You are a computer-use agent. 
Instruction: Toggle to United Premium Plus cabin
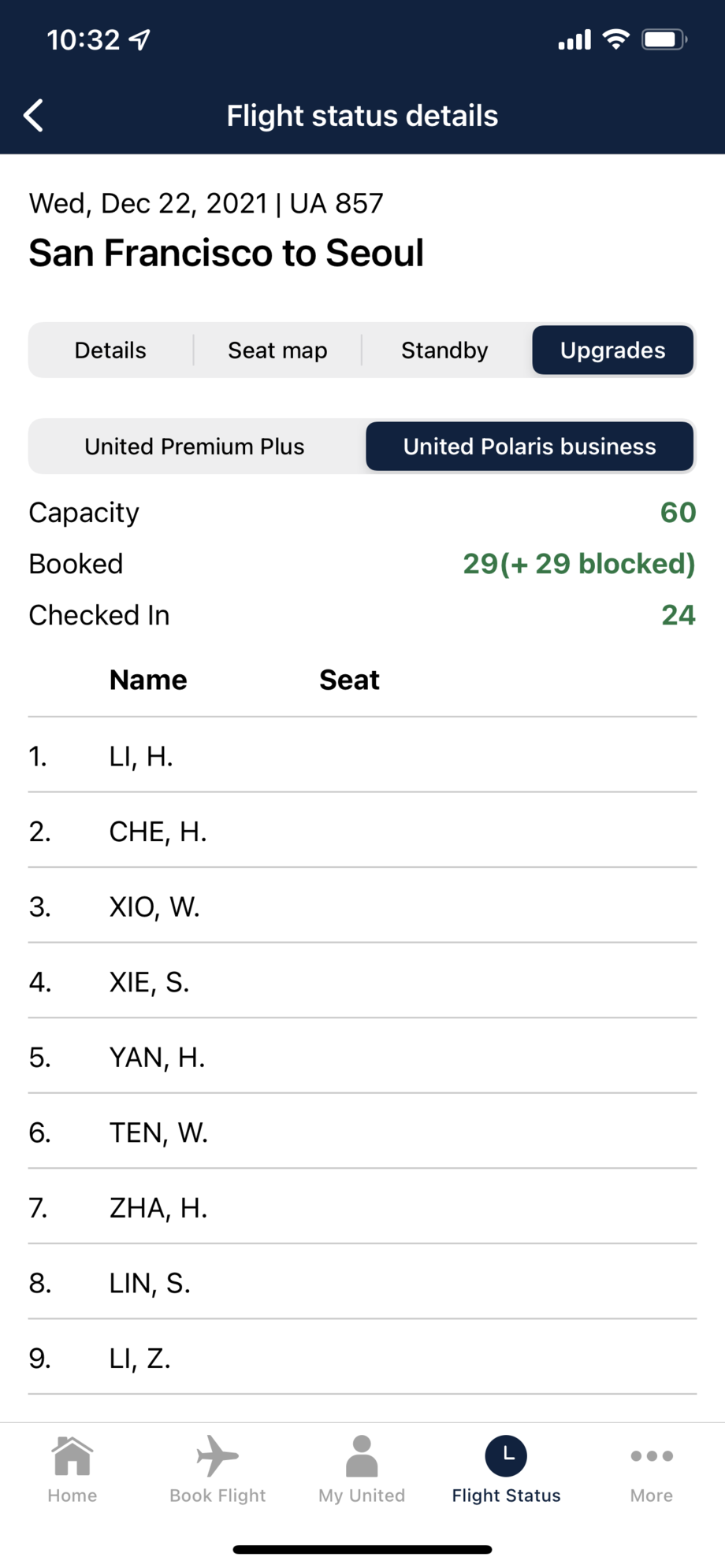coord(195,447)
